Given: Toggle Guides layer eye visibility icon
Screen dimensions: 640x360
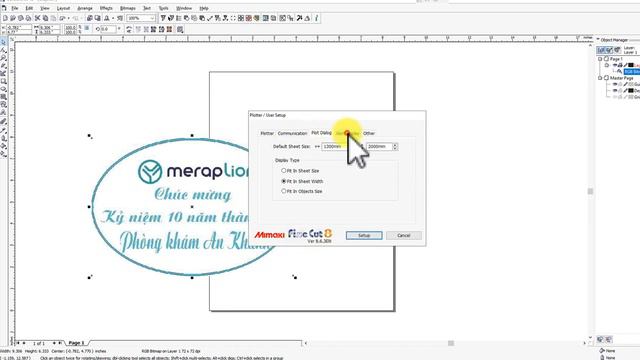Looking at the screenshot, I should [615, 84].
